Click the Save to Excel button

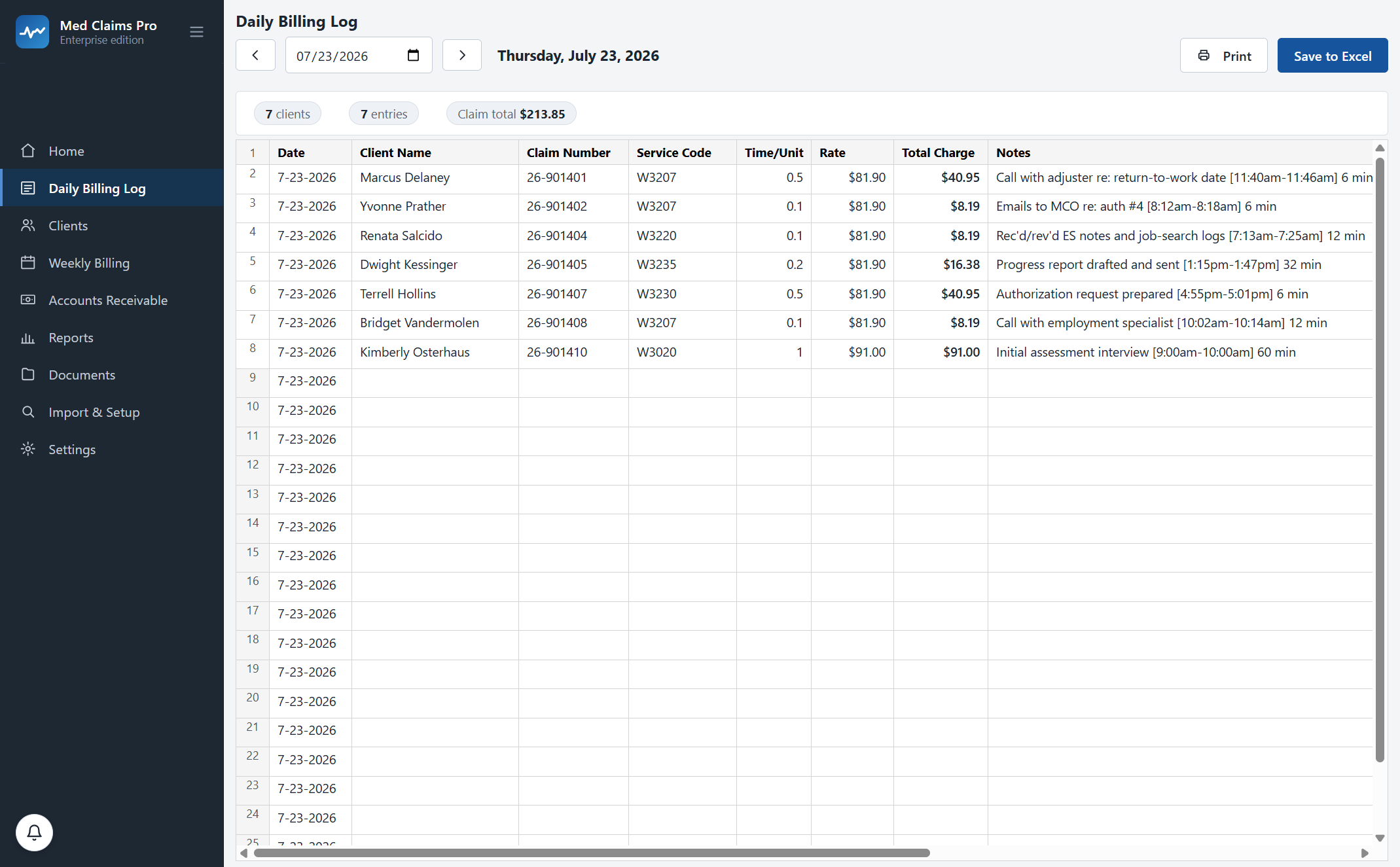tap(1333, 56)
